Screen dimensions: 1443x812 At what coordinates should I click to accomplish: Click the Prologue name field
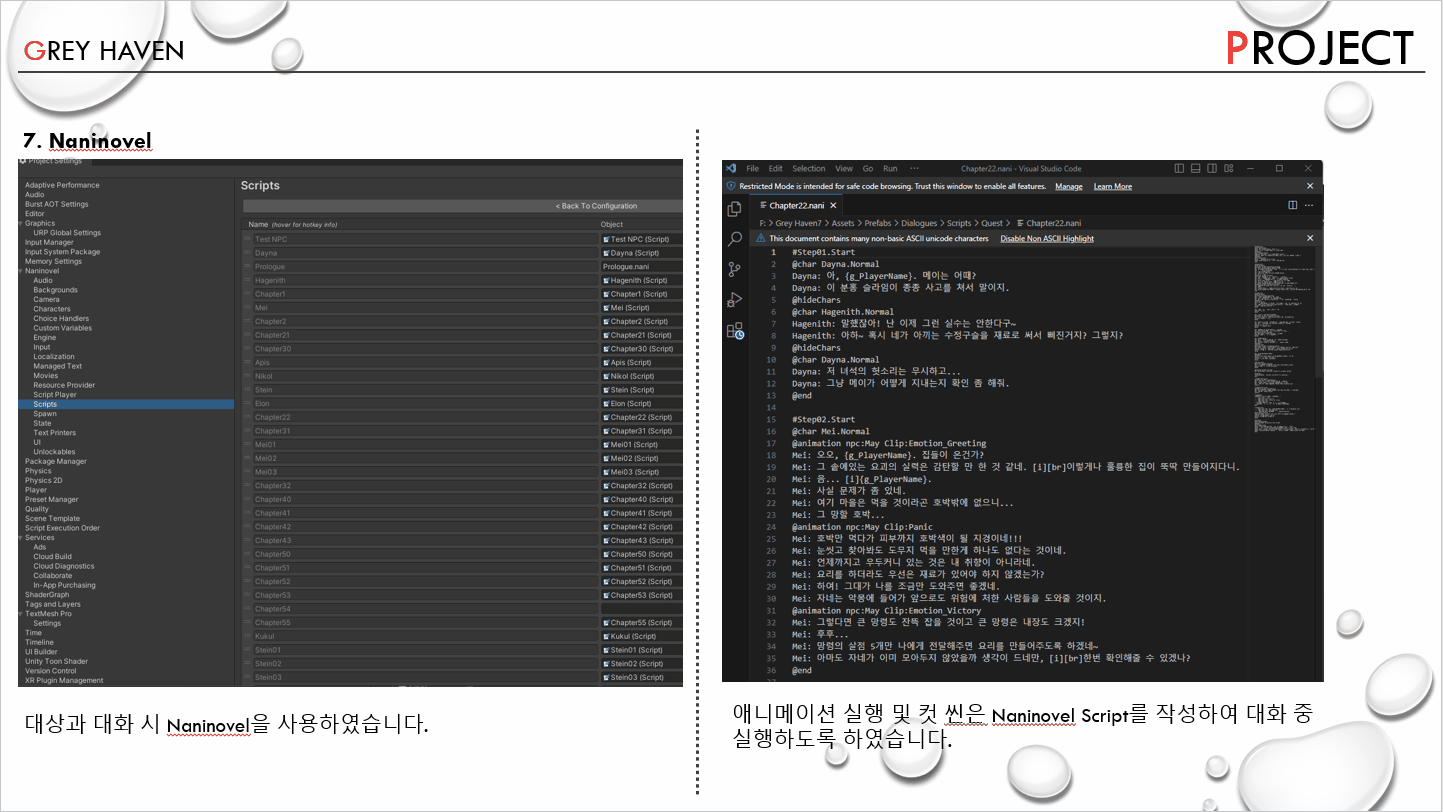coord(424,267)
